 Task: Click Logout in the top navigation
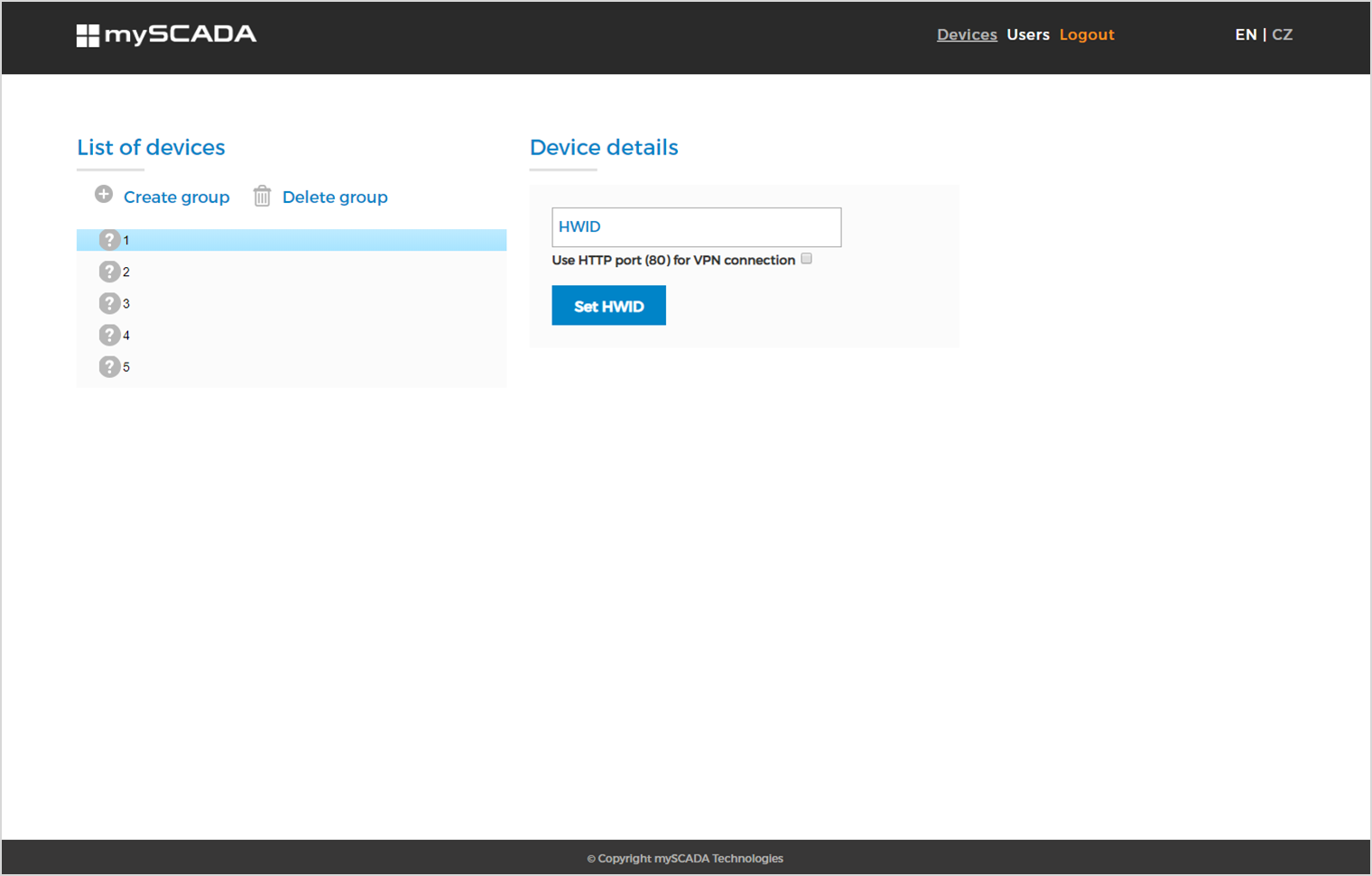(1087, 34)
